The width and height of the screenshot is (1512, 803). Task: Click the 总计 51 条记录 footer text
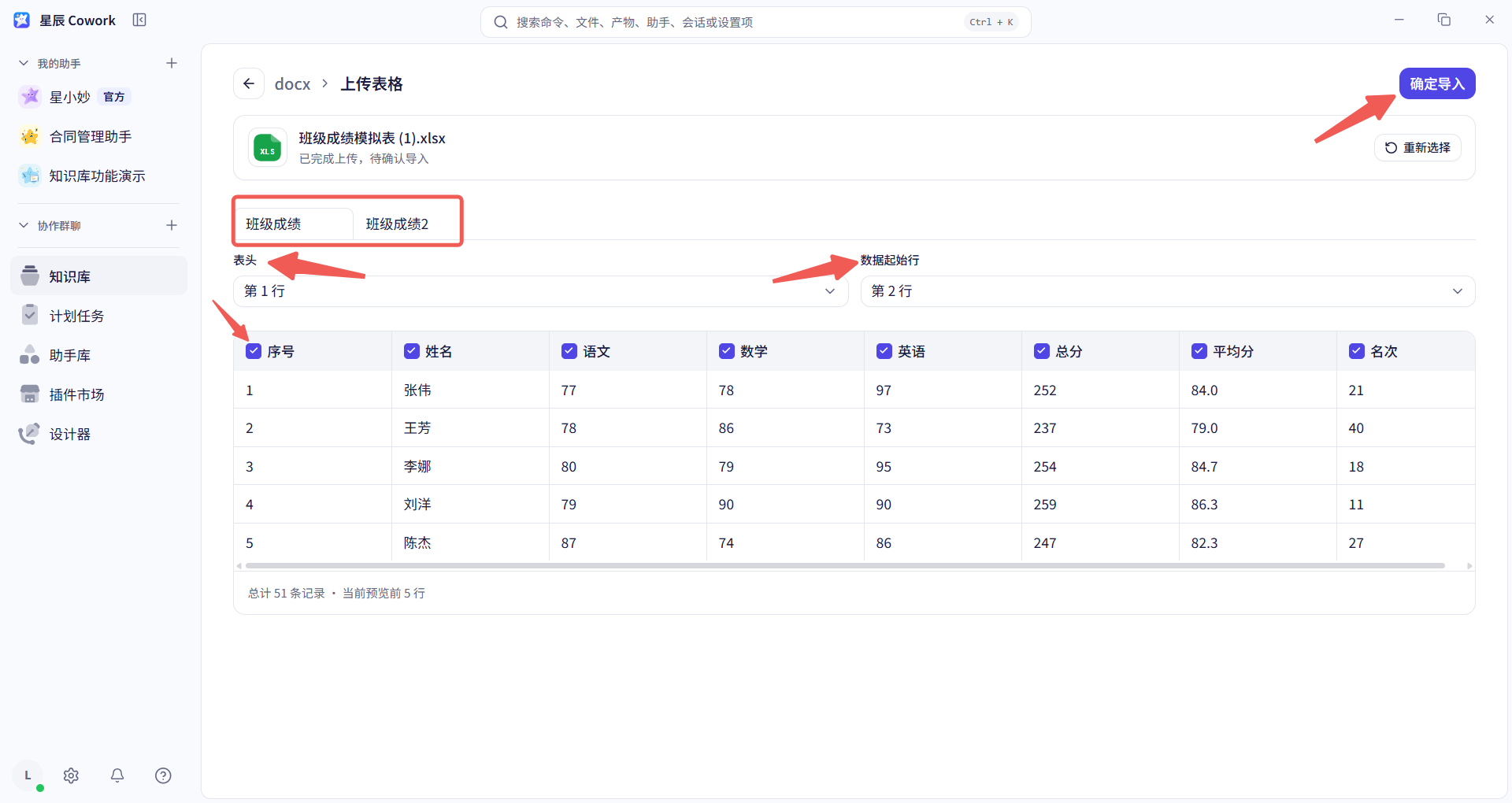coord(287,593)
